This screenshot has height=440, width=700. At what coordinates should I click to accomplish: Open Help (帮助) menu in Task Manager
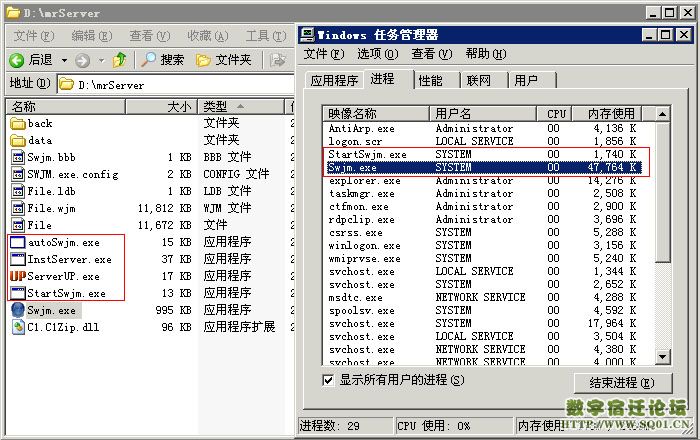pyautogui.click(x=486, y=54)
